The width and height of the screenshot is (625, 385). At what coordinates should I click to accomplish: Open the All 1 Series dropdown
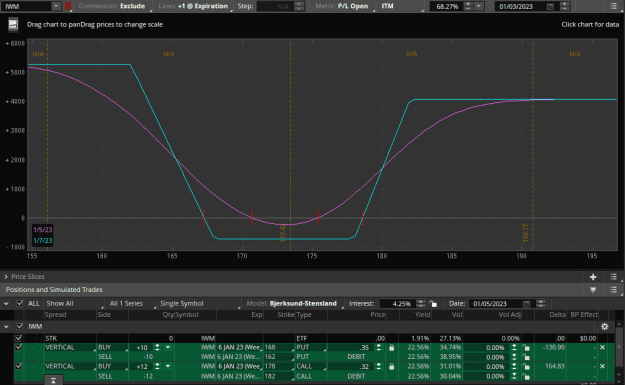click(132, 304)
